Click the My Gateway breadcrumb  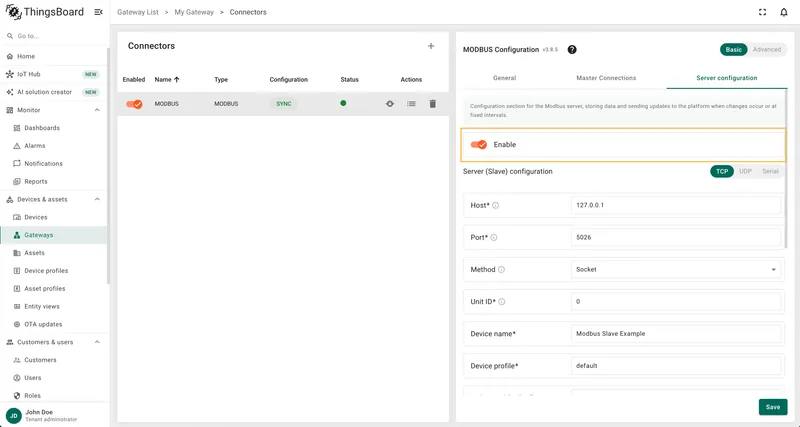(194, 12)
